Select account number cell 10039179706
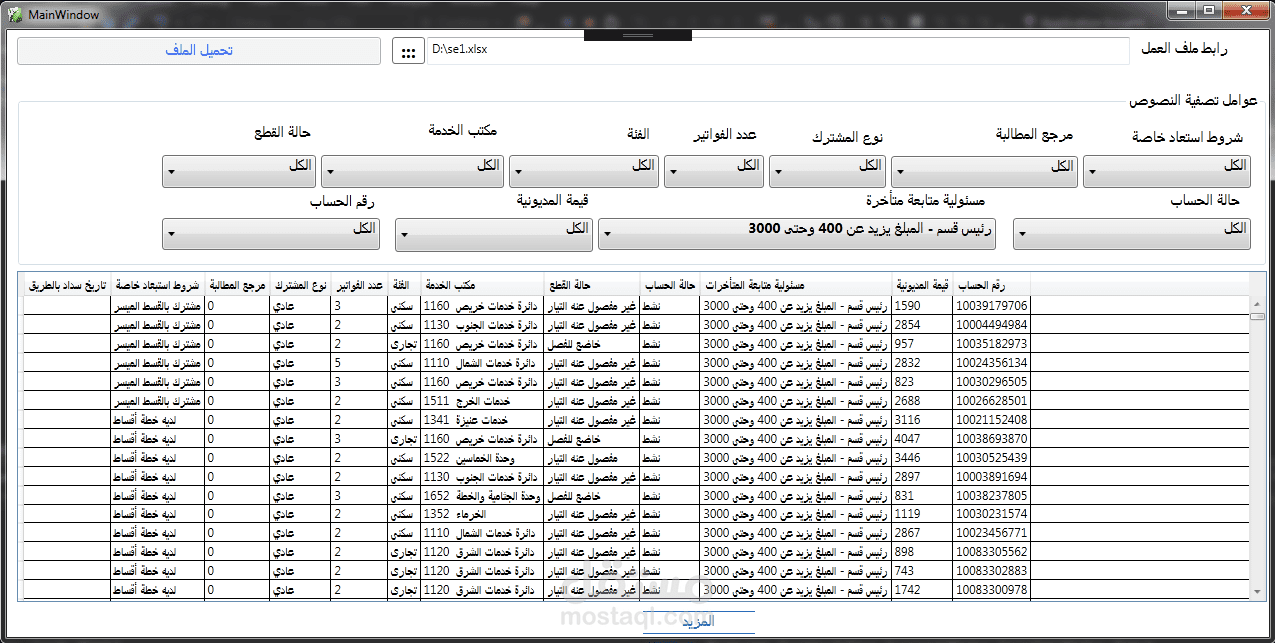 (992, 305)
